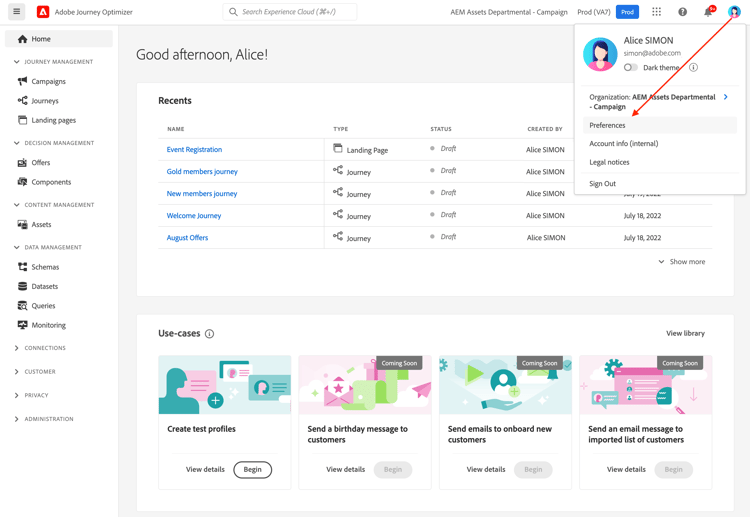
Task: Click the Datasets database icon
Action: [22, 286]
